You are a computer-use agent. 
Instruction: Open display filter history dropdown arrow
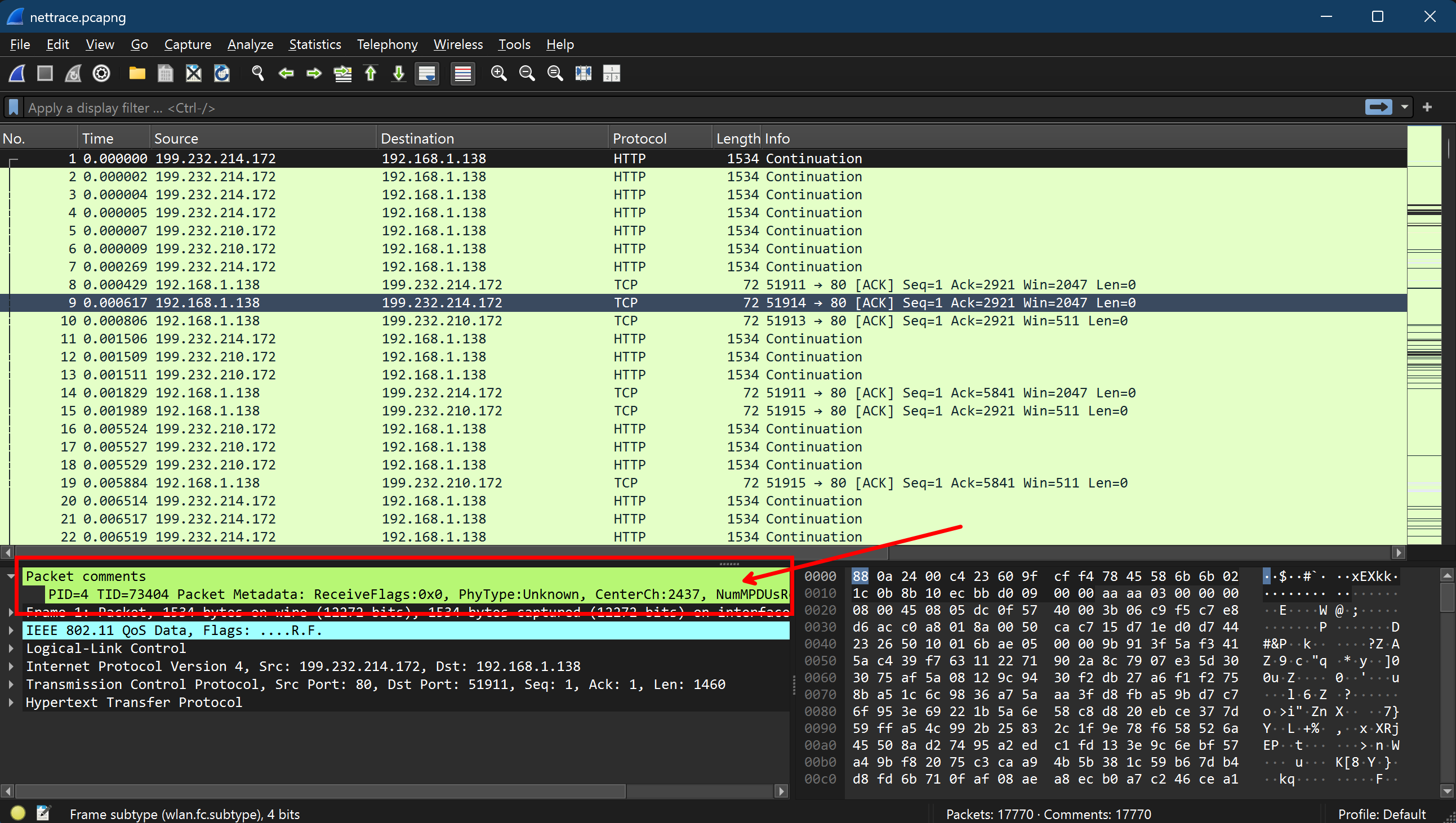pos(1405,108)
